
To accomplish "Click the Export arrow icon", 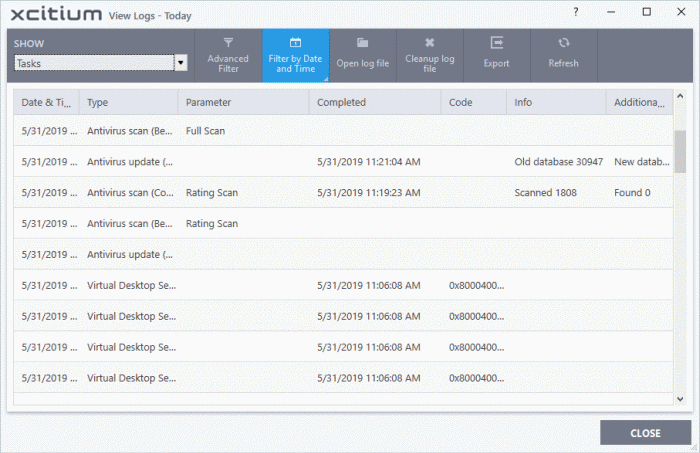I will tap(497, 43).
